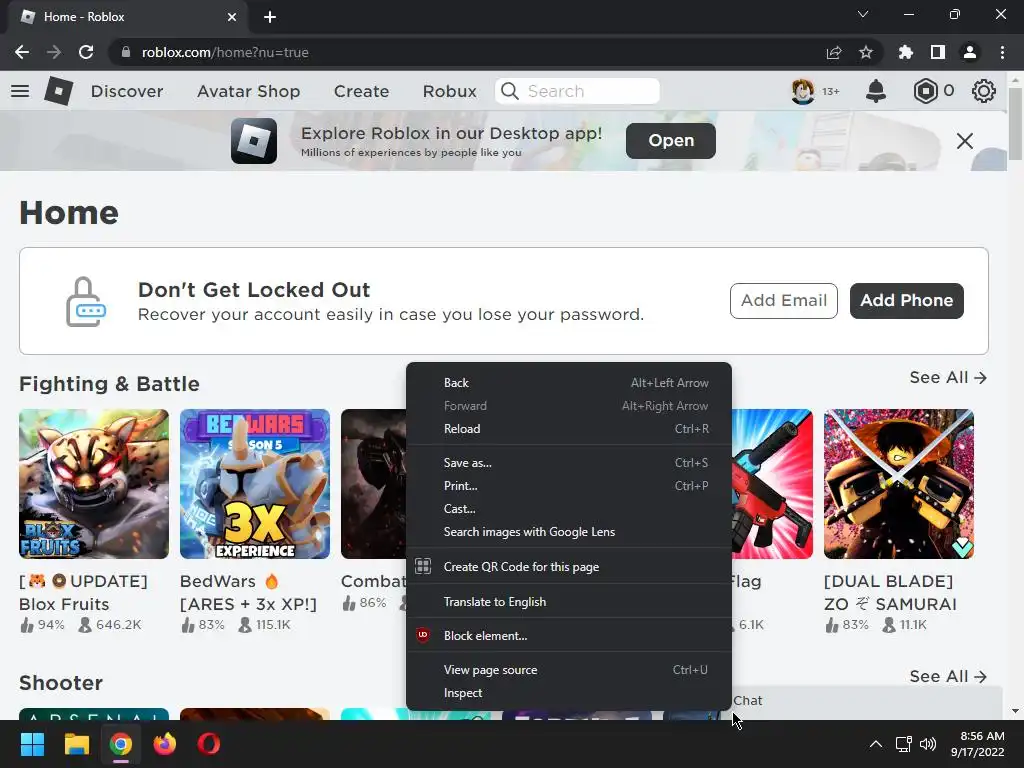This screenshot has width=1024, height=768.
Task: Choose Reload from the context menu
Action: (x=569, y=429)
